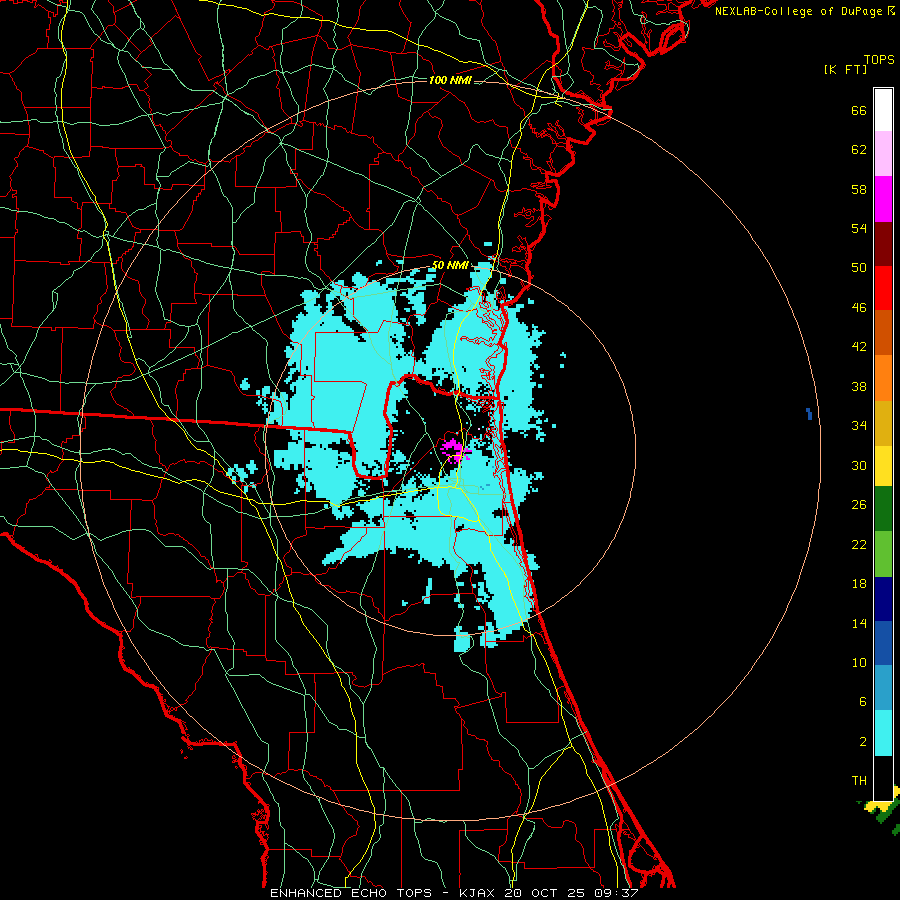Click the '09:37' time stamp

[x=618, y=893]
